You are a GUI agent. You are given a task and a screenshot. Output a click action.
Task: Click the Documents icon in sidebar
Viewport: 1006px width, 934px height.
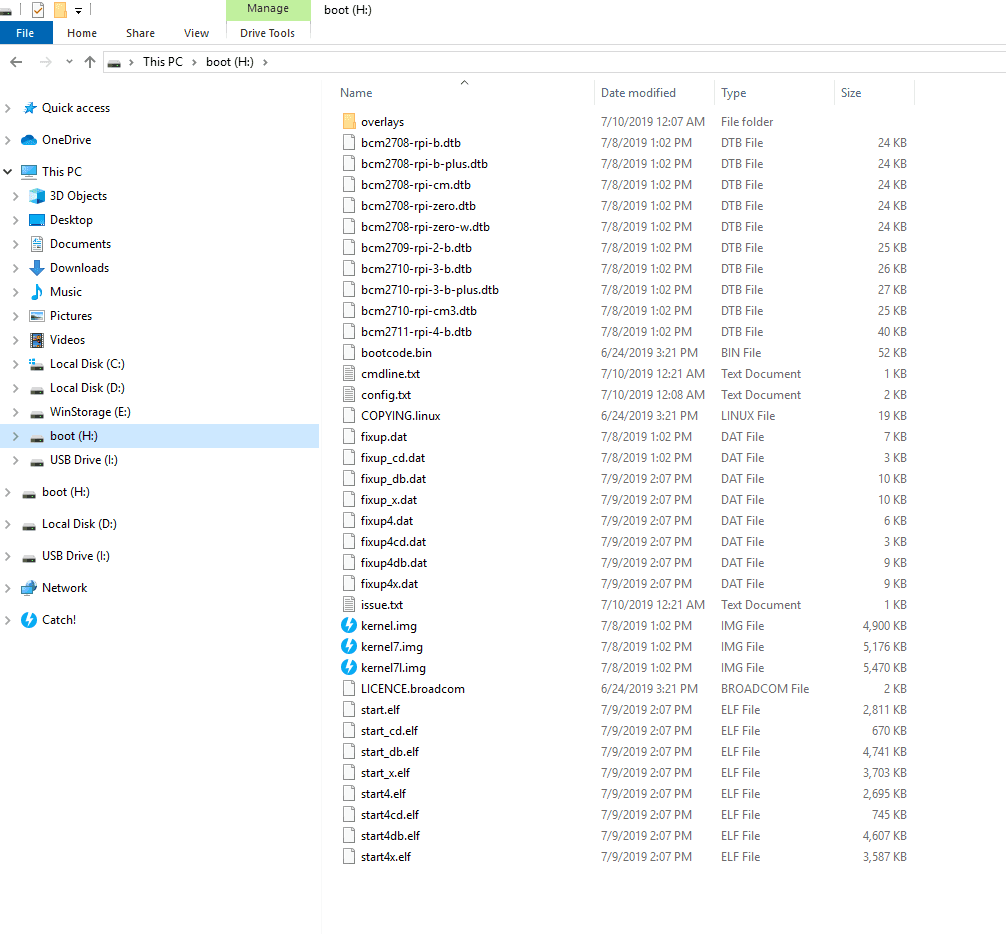pyautogui.click(x=37, y=244)
